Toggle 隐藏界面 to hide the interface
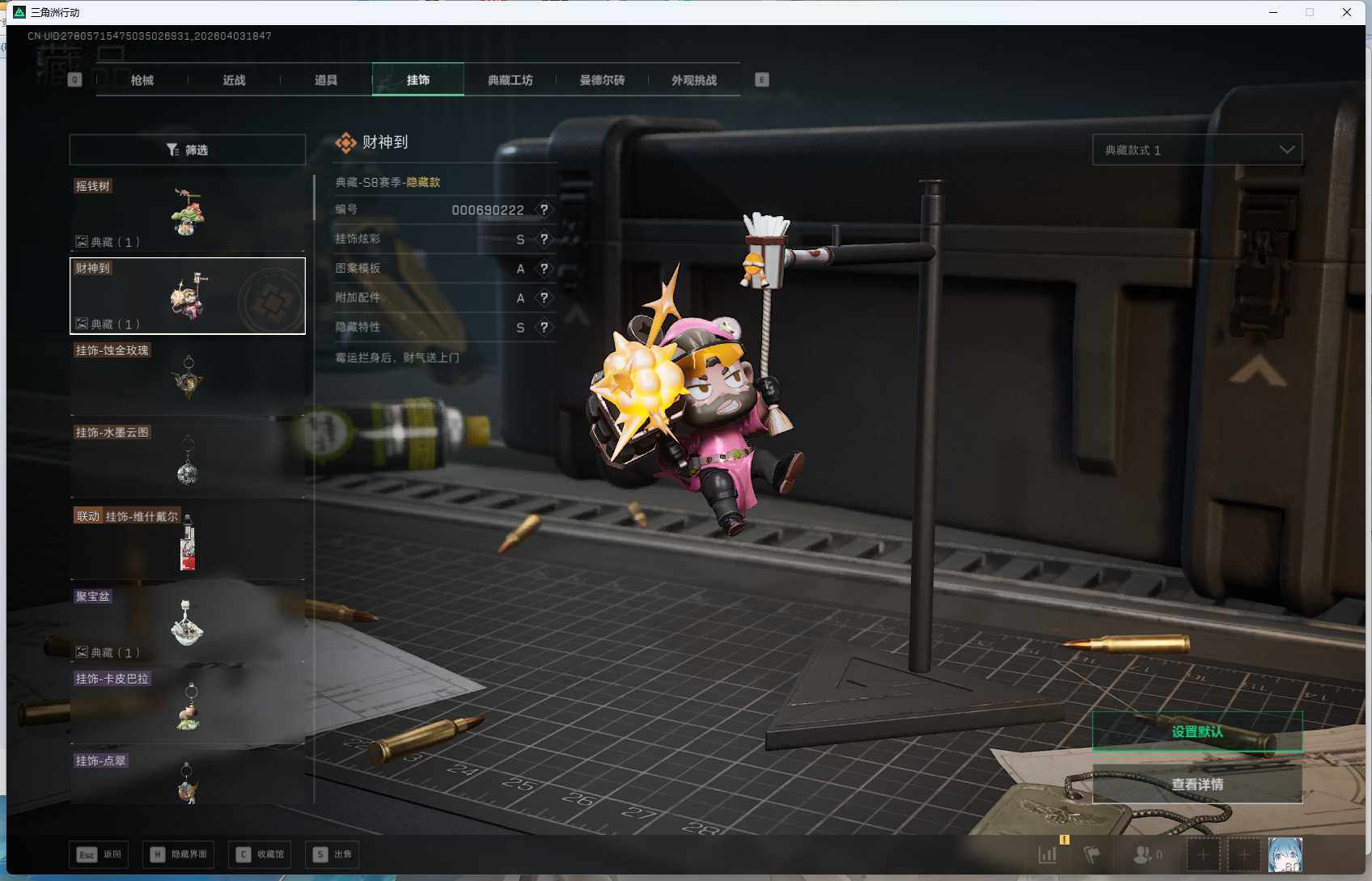The width and height of the screenshot is (1372, 881). coord(179,854)
